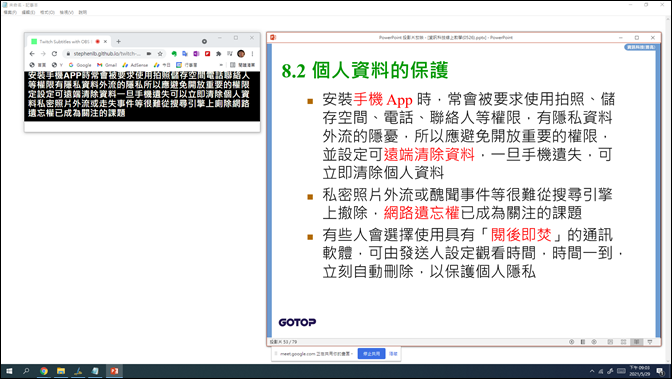Viewport: 672px width, 379px height.
Task: Open the Gmail bookmark
Action: coord(107,65)
